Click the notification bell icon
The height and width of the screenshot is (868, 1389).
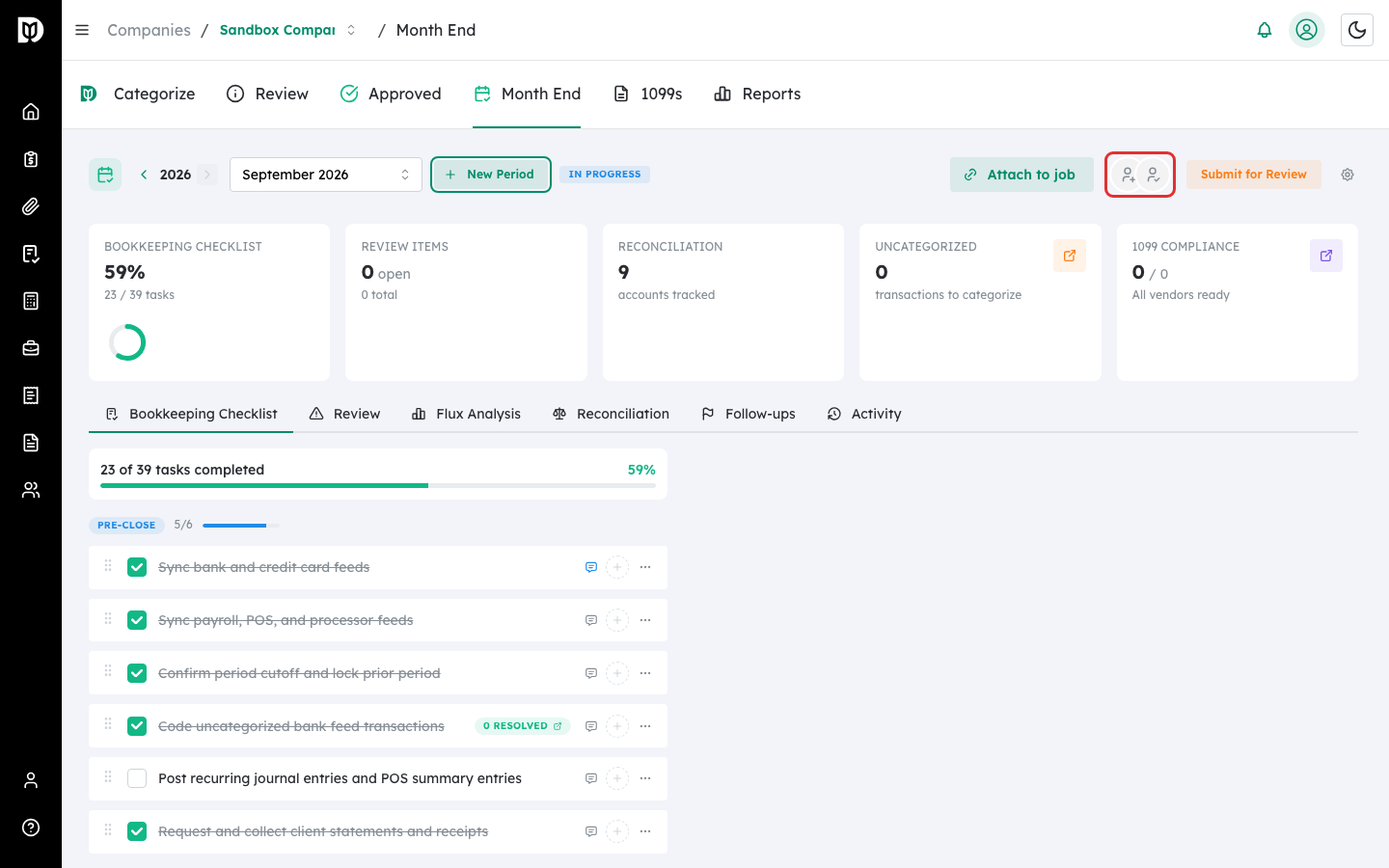tap(1265, 30)
